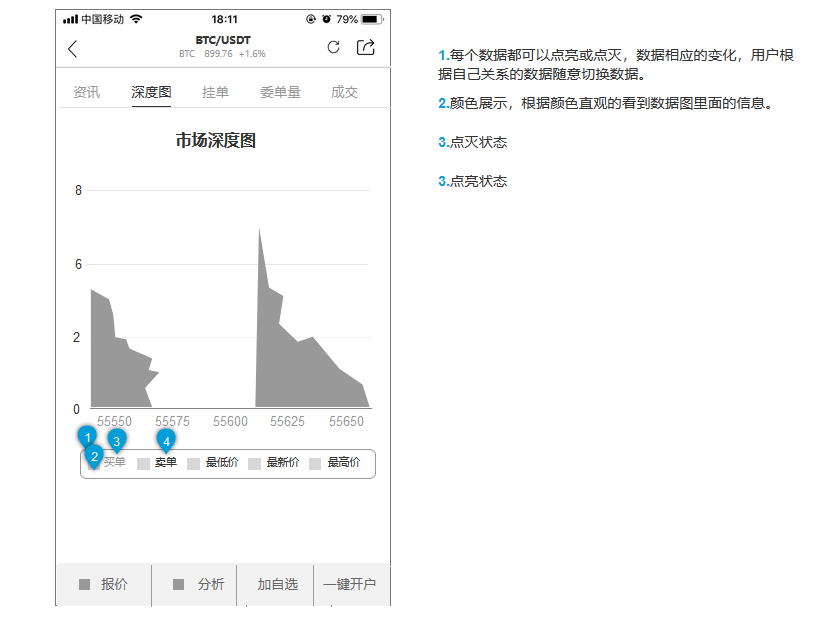Tap the 一键开户 button
The height and width of the screenshot is (635, 837).
[352, 584]
